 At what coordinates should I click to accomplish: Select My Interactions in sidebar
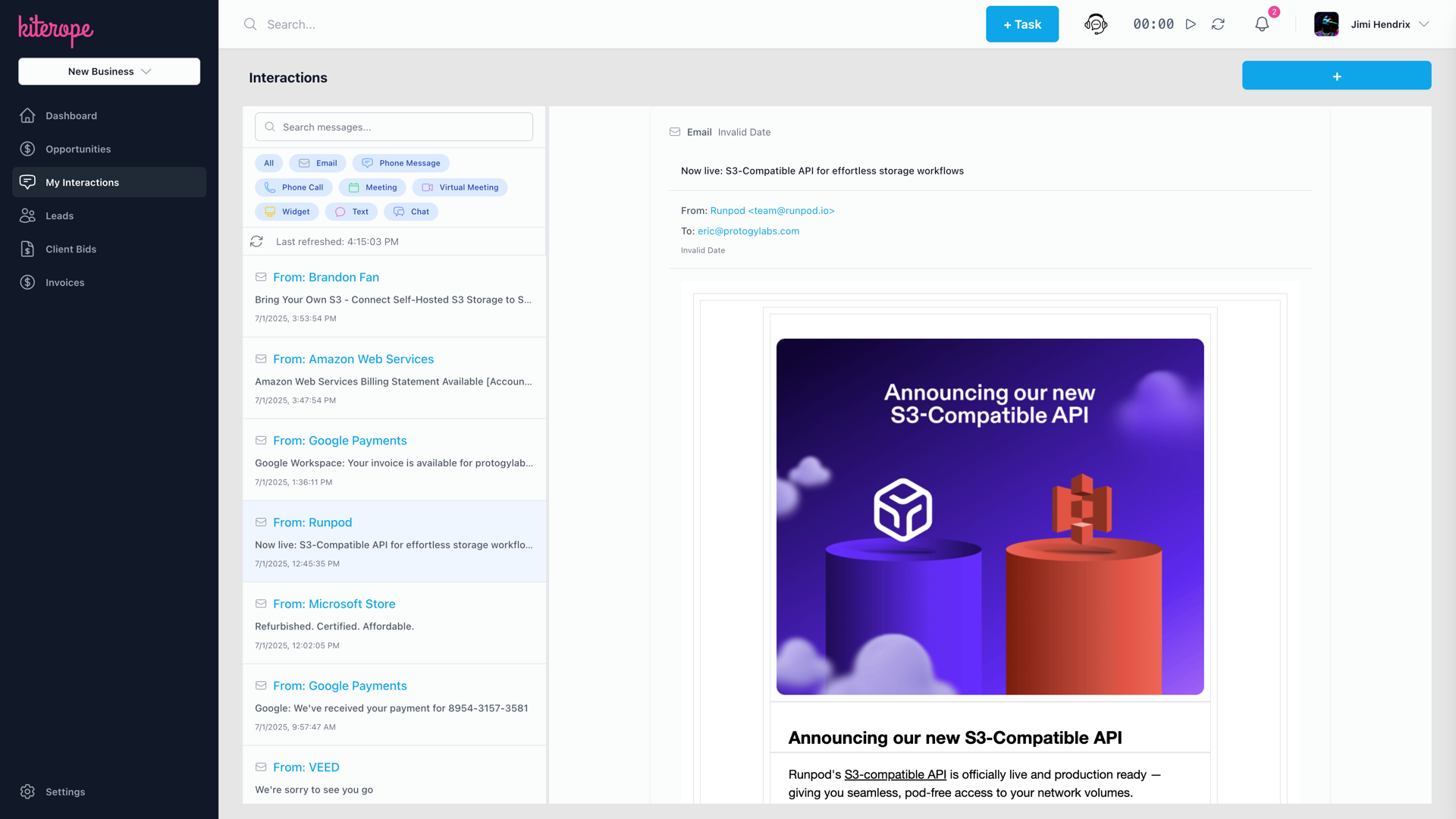[x=109, y=182]
